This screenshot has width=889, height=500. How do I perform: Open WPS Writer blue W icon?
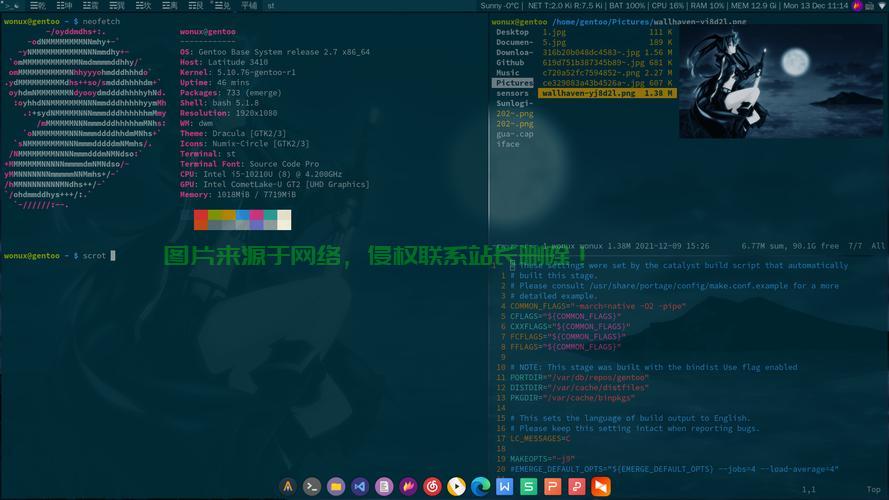(505, 487)
